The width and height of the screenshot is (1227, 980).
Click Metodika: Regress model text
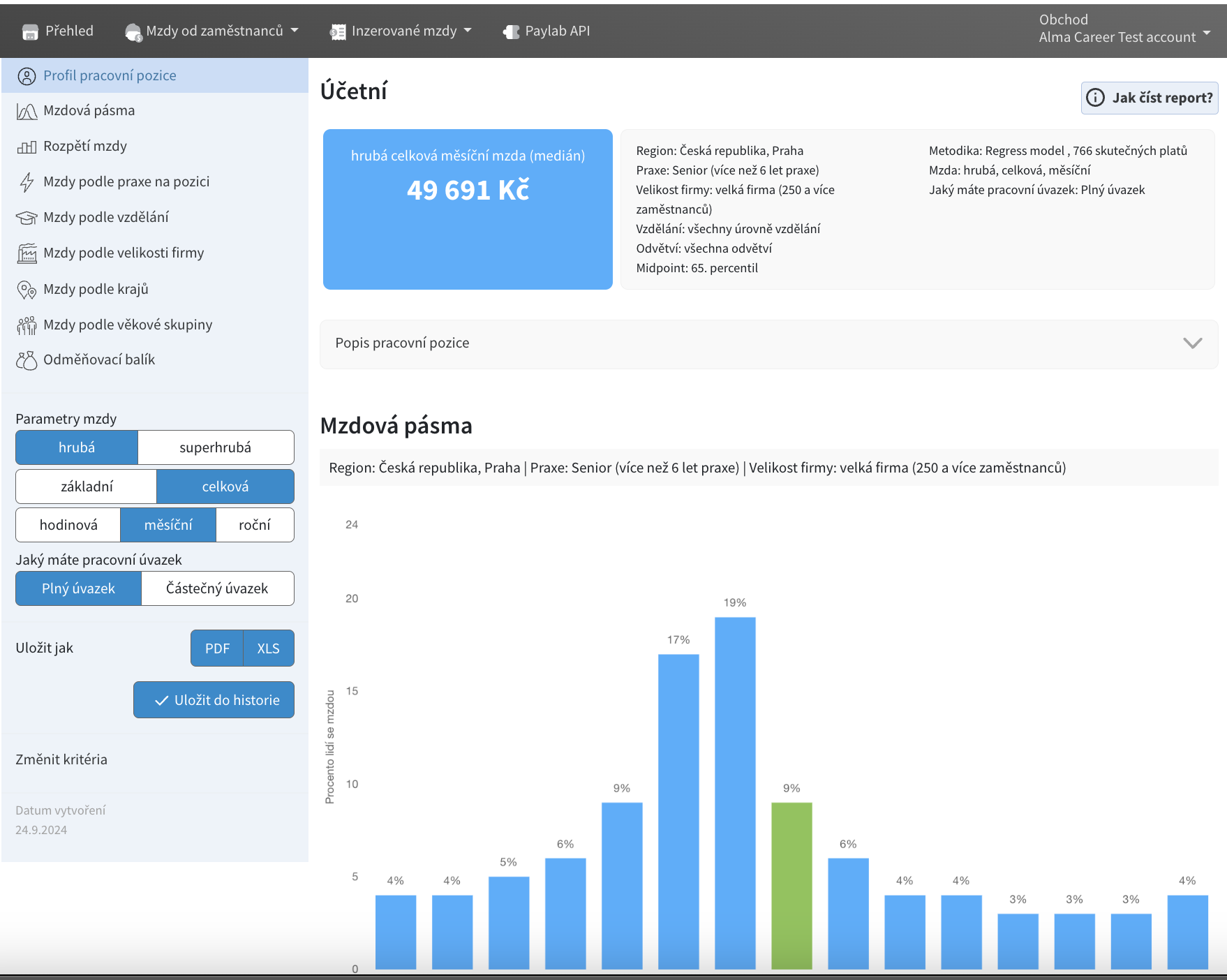pos(1058,151)
